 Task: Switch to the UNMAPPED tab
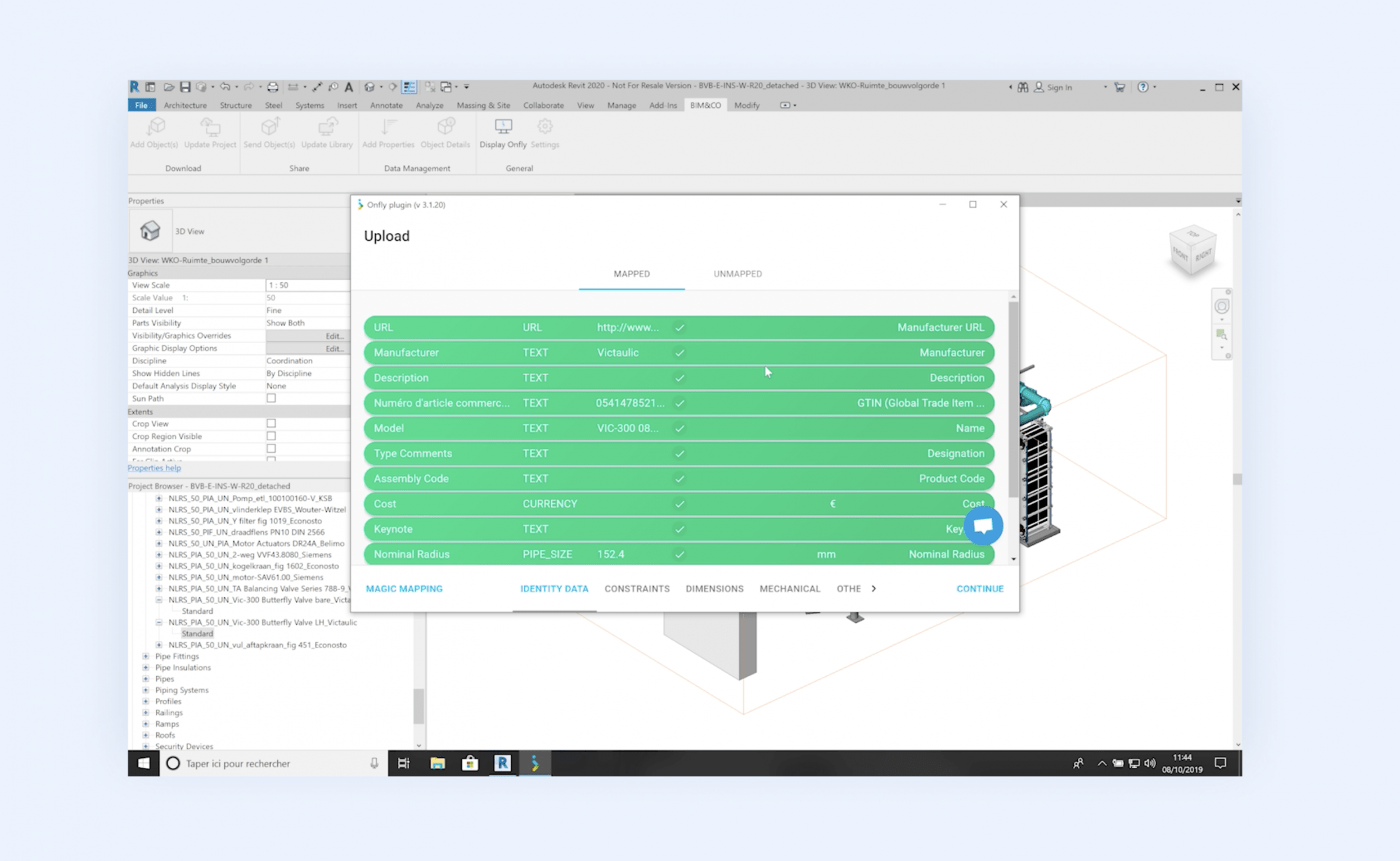click(738, 274)
